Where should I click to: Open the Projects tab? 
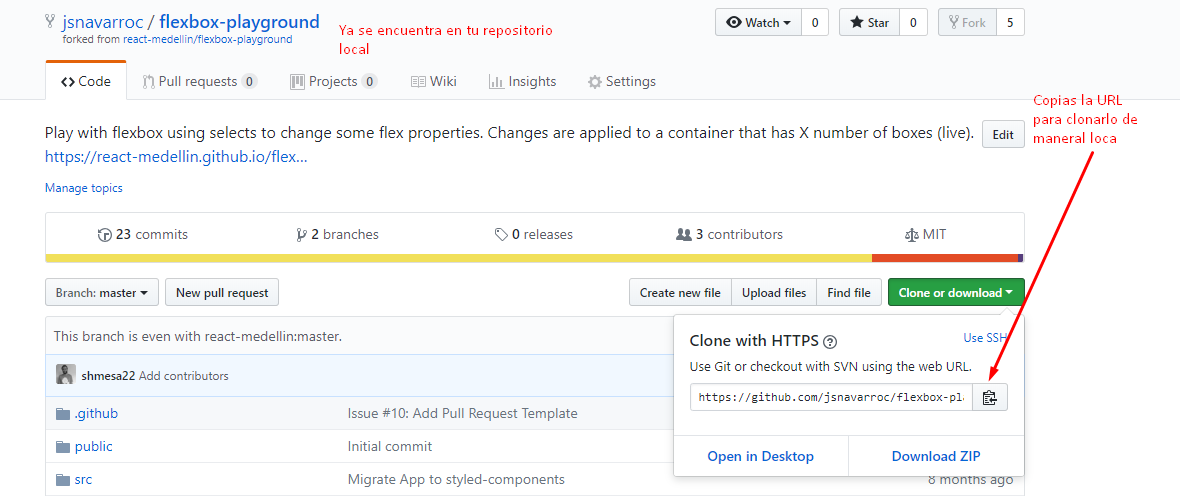(x=333, y=81)
